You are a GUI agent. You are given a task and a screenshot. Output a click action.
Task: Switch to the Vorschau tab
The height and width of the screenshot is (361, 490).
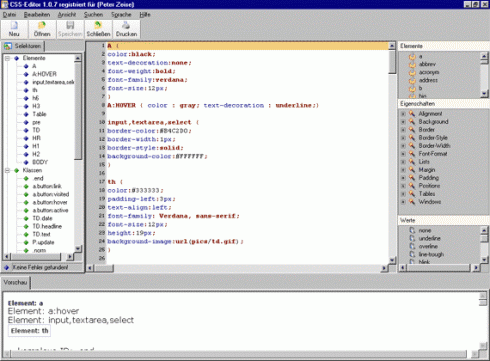[15, 282]
